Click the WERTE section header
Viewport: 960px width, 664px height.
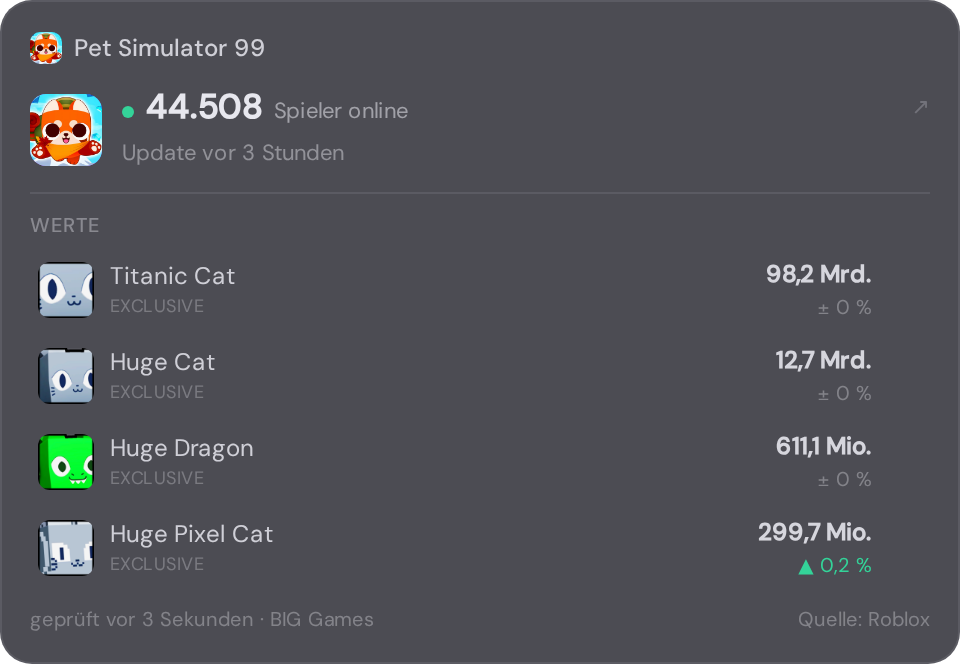click(65, 225)
